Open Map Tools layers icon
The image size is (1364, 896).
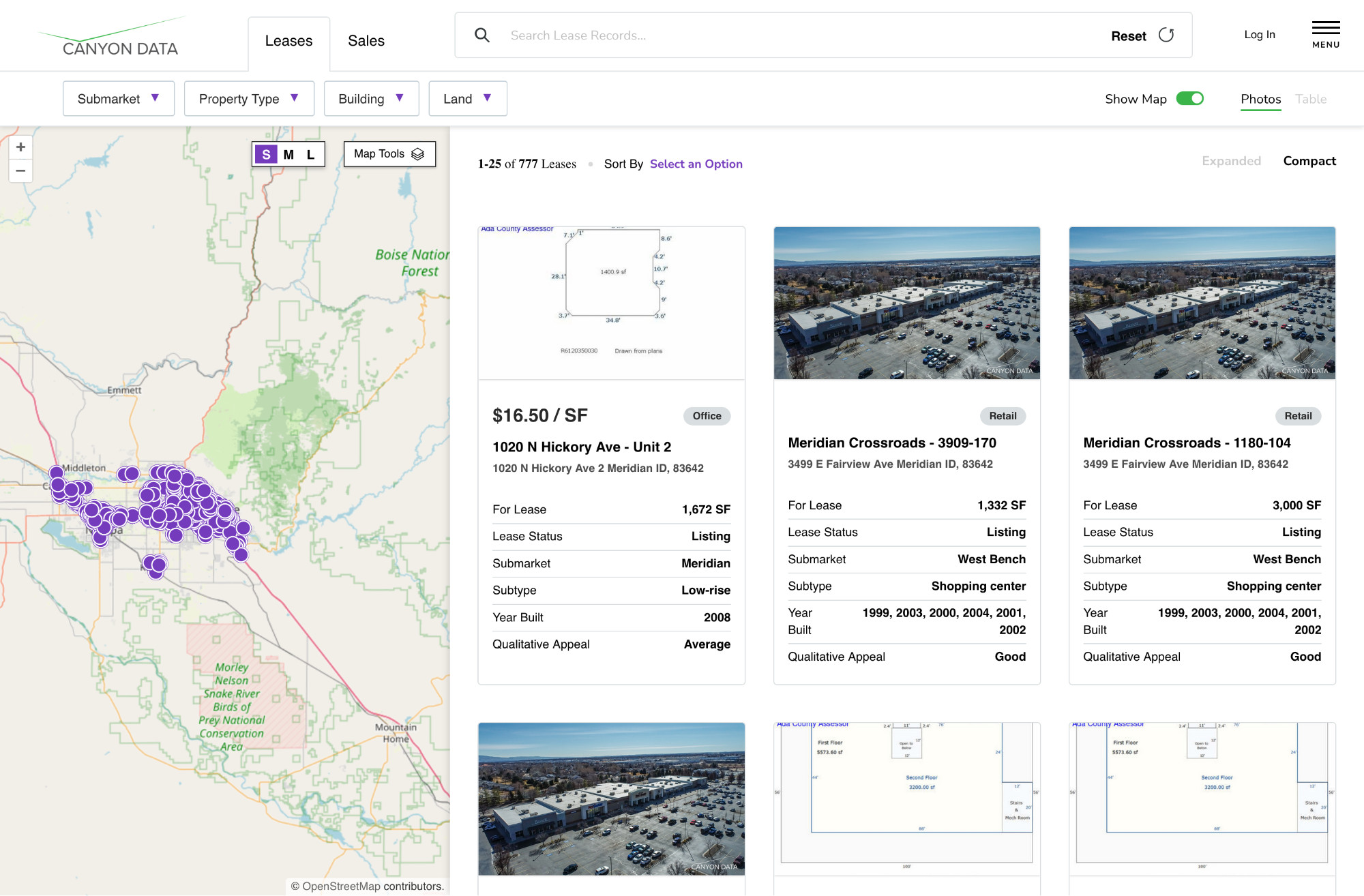tap(418, 154)
